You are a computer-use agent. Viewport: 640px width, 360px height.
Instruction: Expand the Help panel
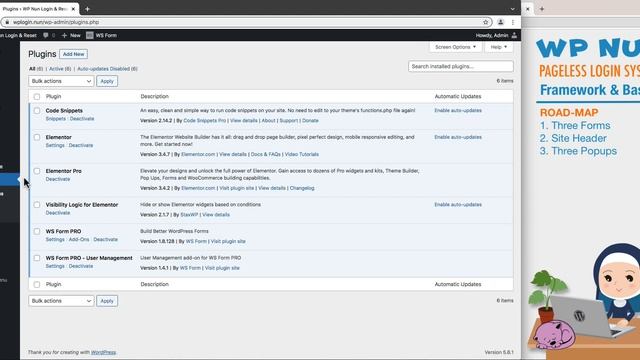[x=499, y=47]
